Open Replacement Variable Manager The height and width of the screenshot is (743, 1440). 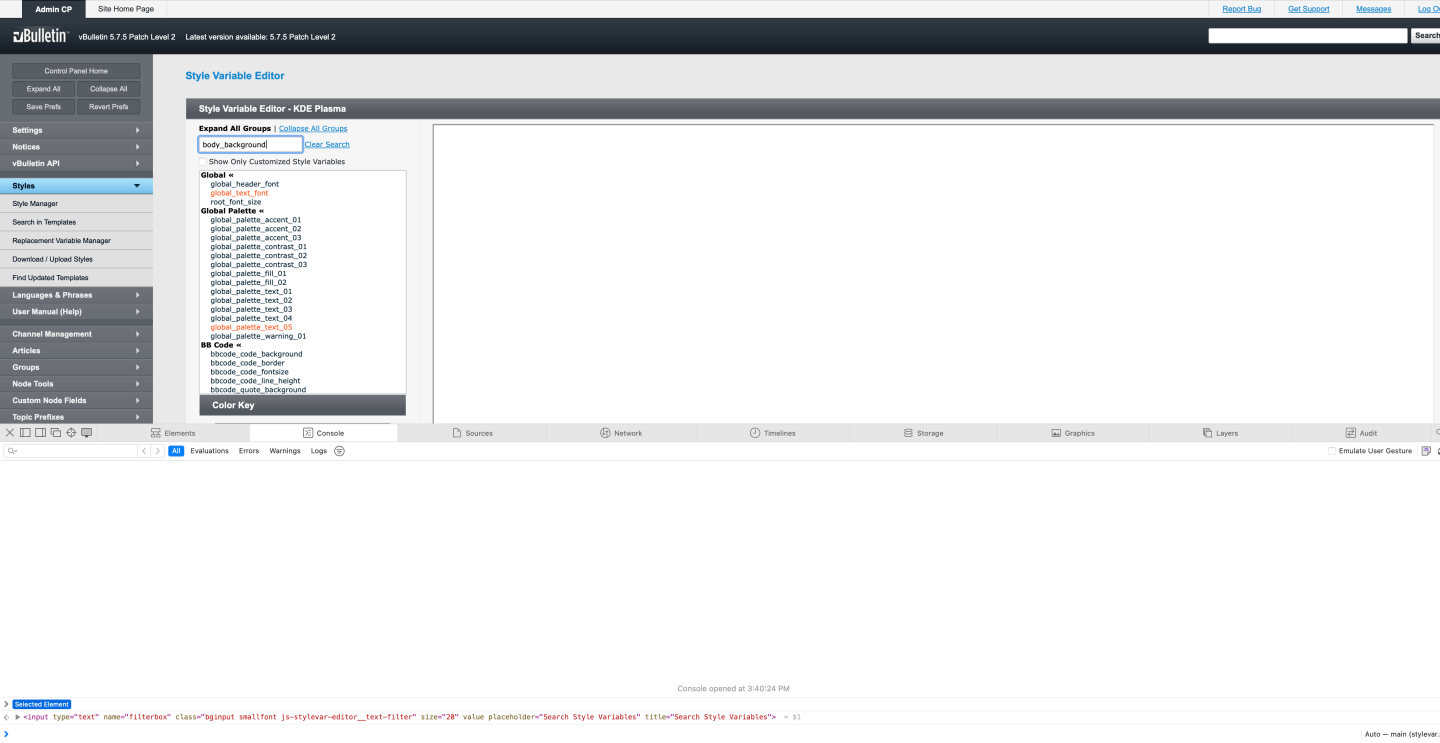point(76,241)
